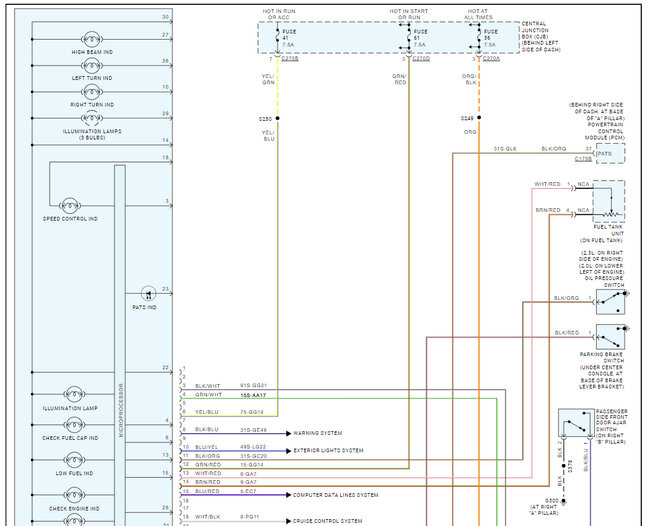Image resolution: width=650 pixels, height=526 pixels.
Task: Click the BLU/RED label at pin 15
Action: pyautogui.click(x=207, y=491)
